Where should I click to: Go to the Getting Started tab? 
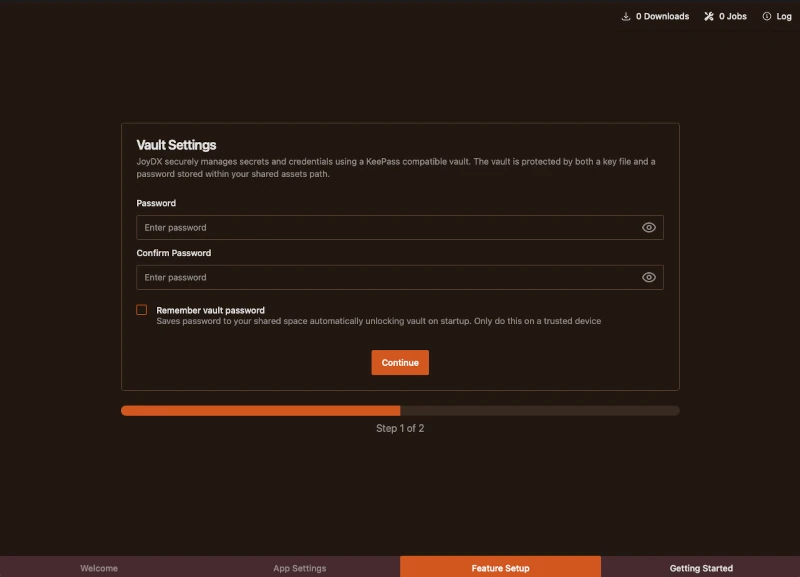coord(701,568)
